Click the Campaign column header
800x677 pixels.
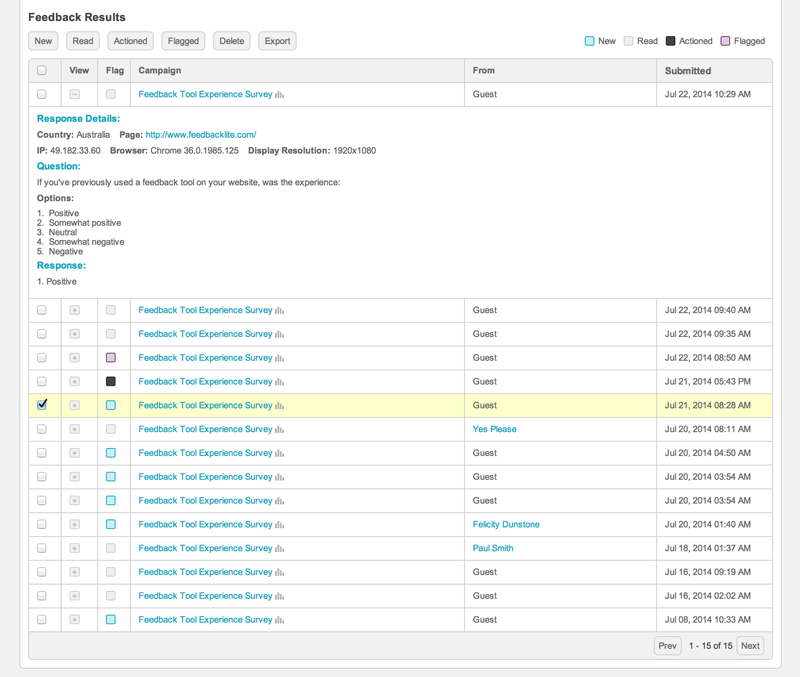click(x=160, y=71)
